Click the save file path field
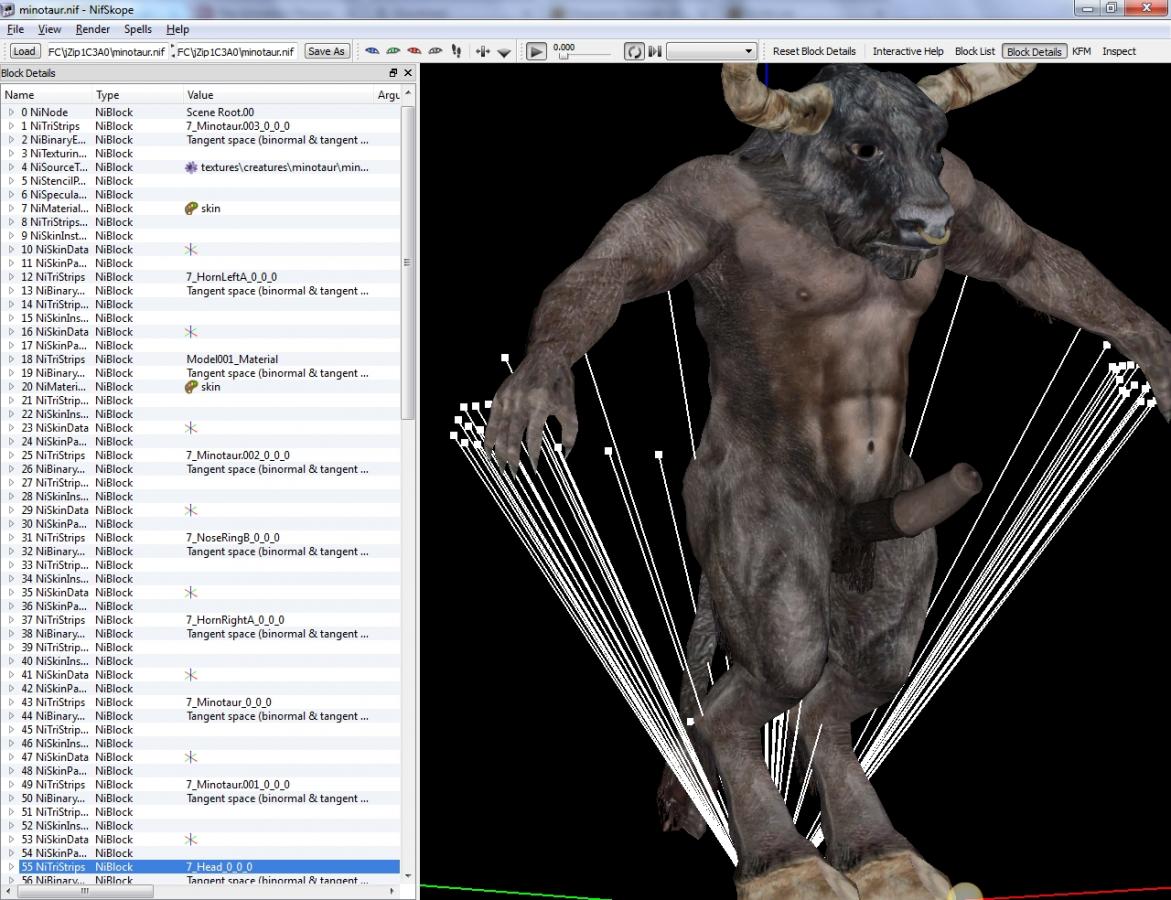The width and height of the screenshot is (1171, 900). [x=237, y=52]
